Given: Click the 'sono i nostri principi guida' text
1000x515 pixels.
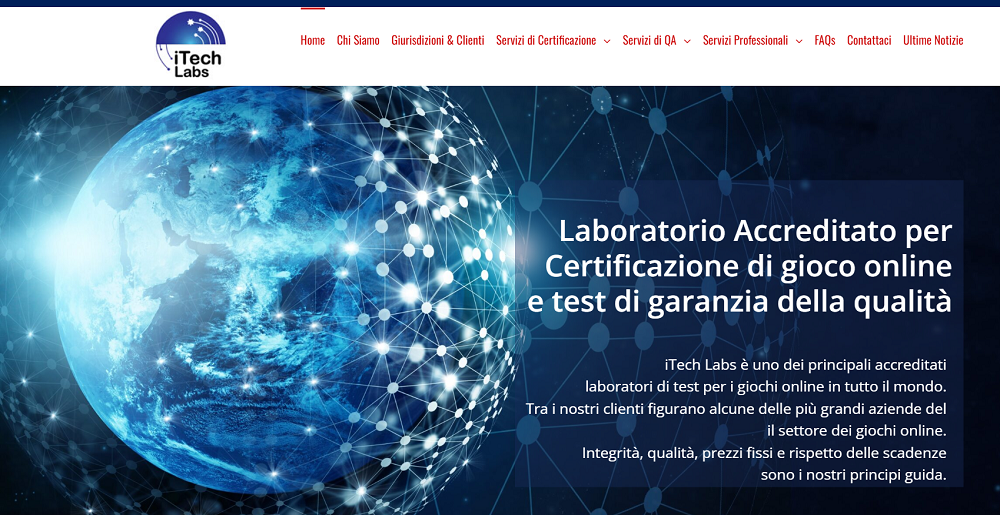Looking at the screenshot, I should coord(853,475).
